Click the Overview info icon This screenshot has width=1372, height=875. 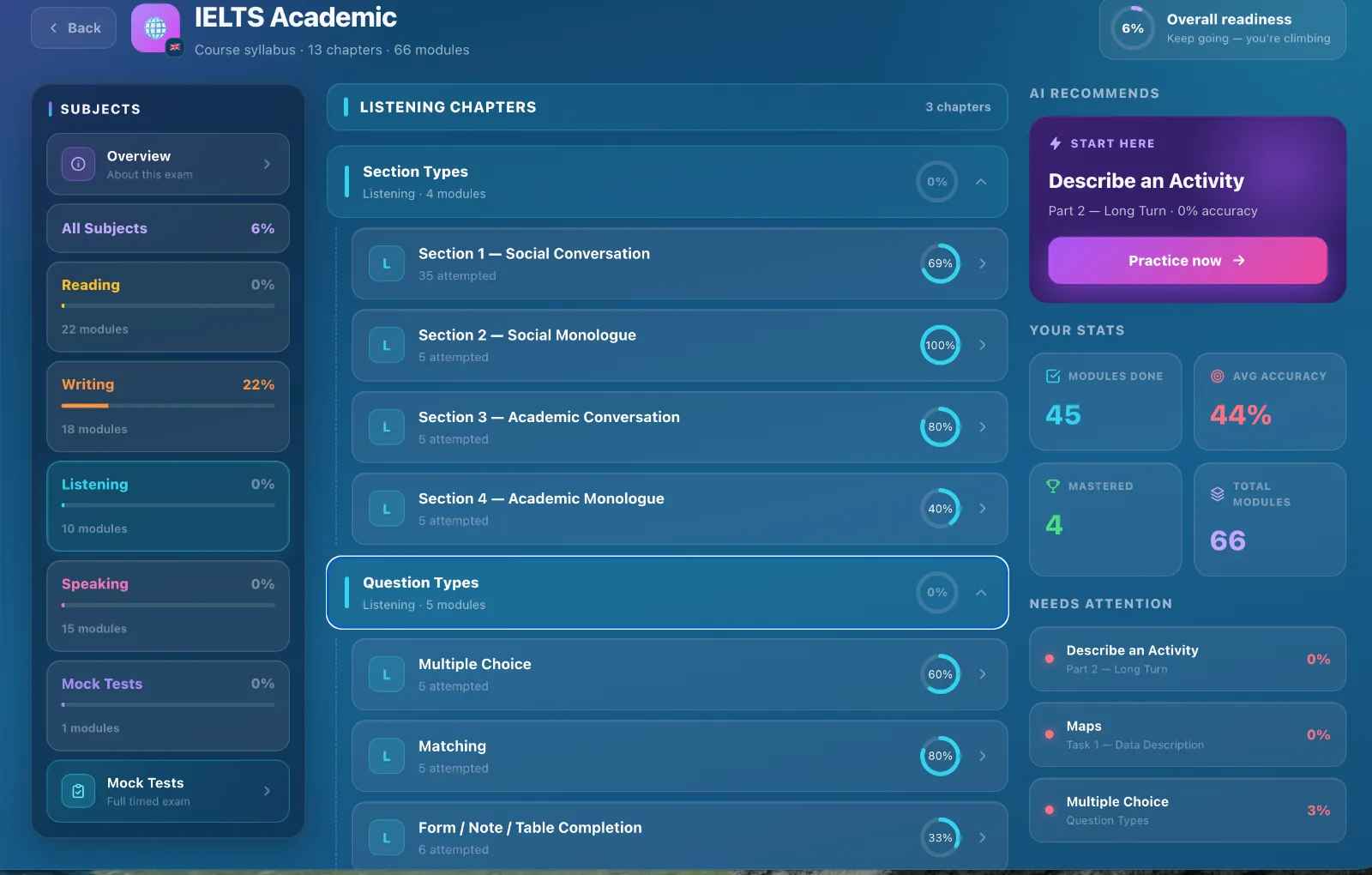point(78,164)
